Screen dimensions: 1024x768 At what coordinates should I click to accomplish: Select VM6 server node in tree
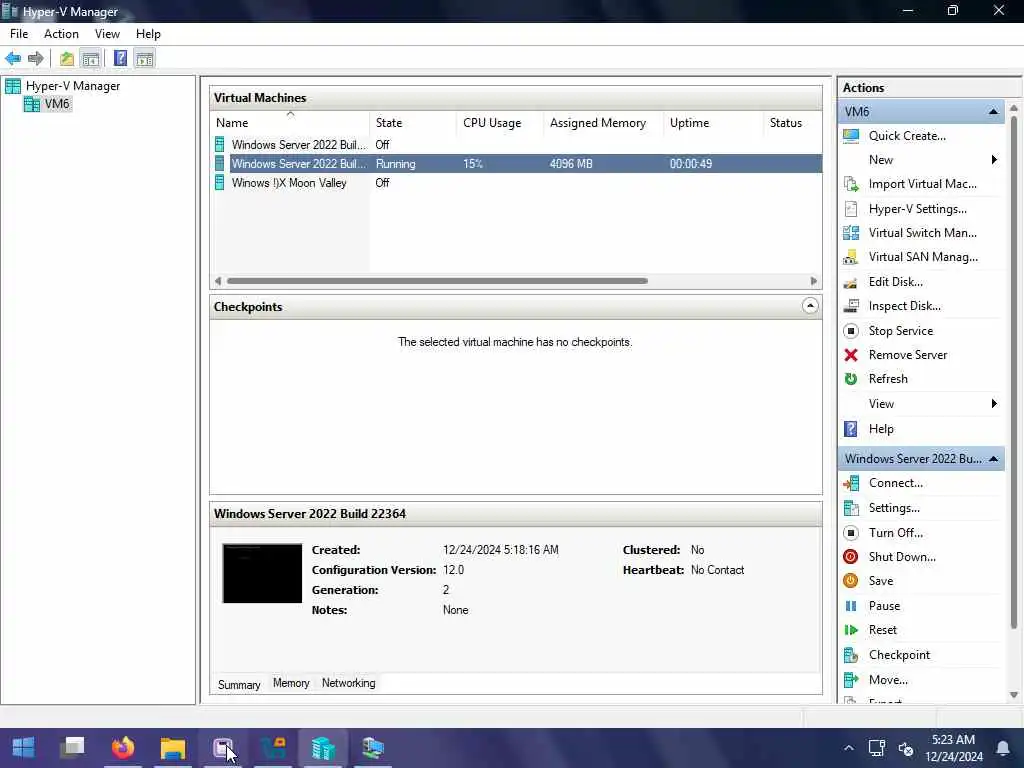coord(57,104)
